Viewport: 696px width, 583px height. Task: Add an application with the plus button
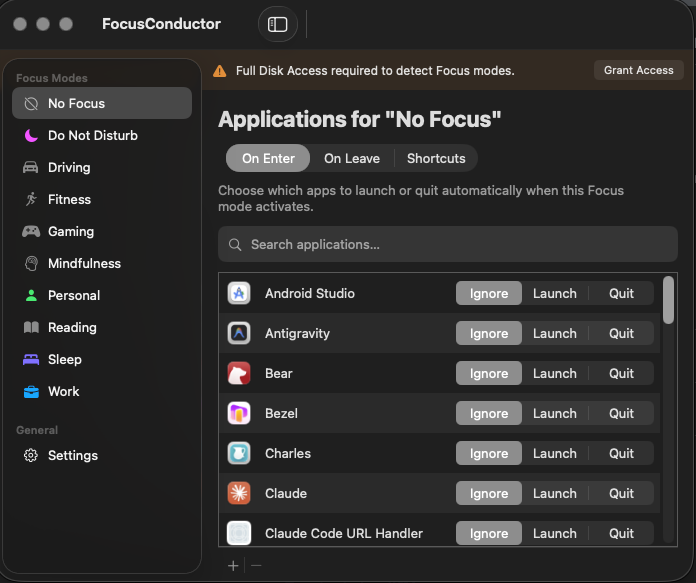pos(233,566)
